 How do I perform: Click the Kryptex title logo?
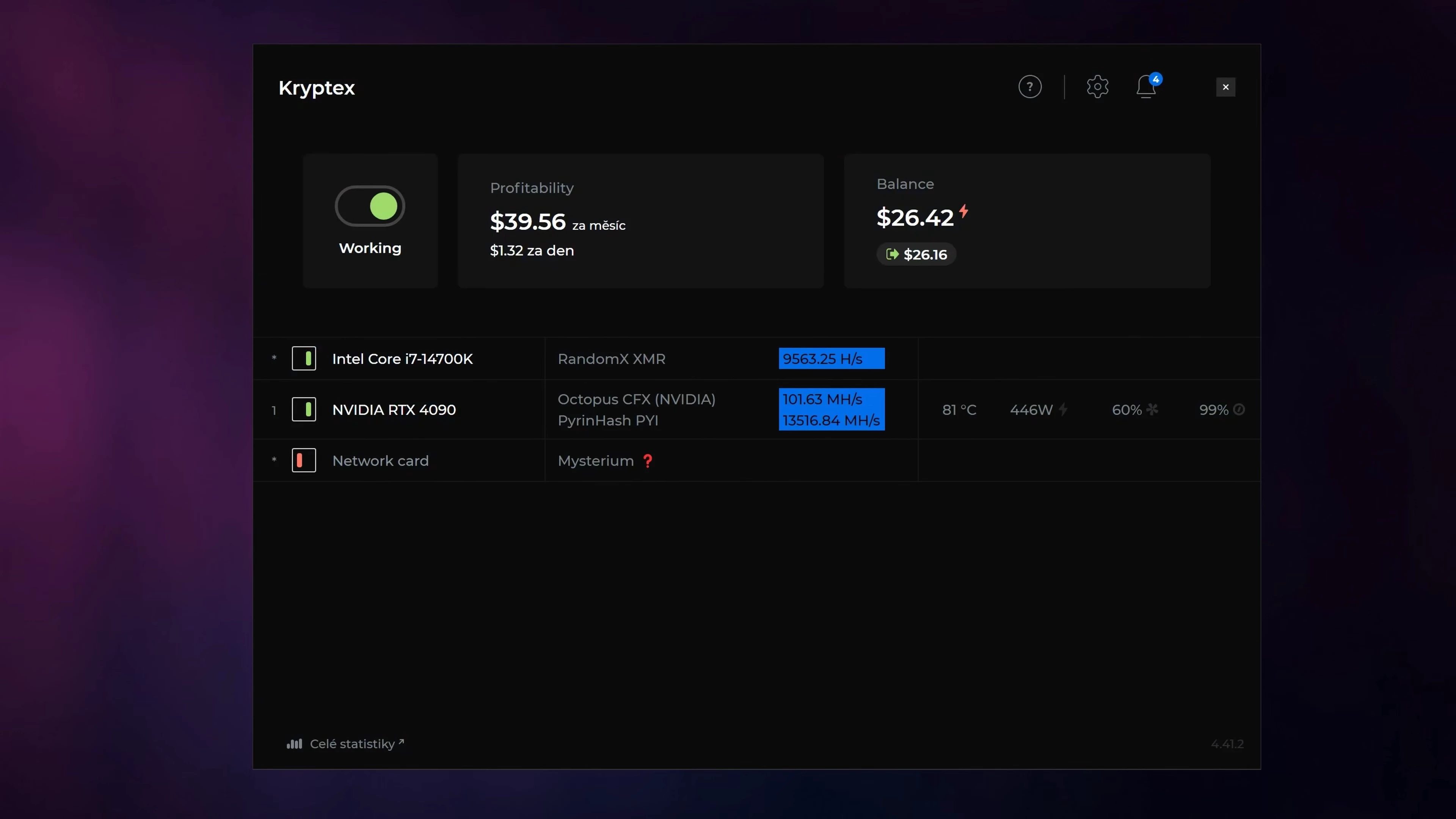(x=317, y=88)
